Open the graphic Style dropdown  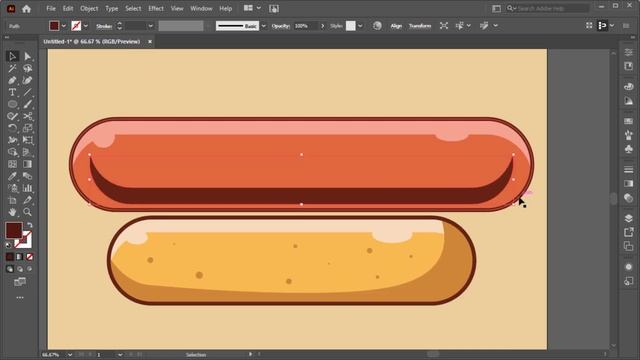click(360, 26)
